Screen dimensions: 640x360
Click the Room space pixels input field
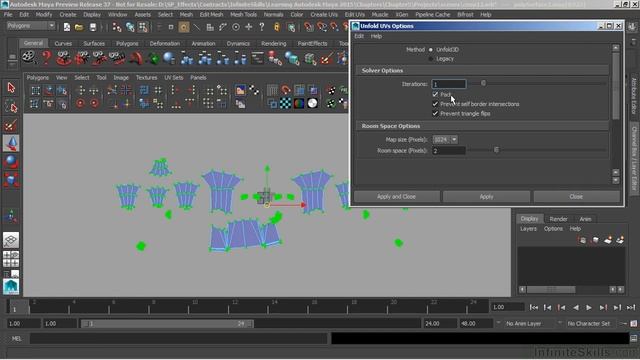click(449, 151)
